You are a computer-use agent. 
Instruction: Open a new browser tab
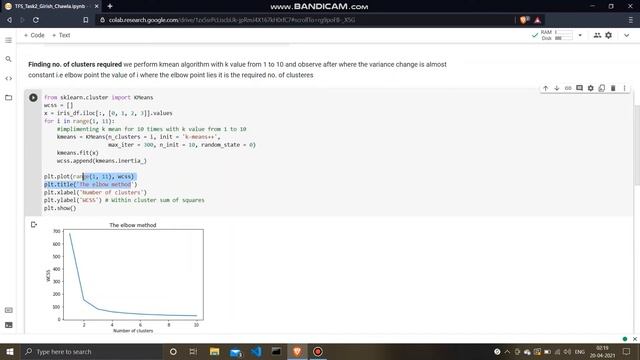click(x=110, y=6)
